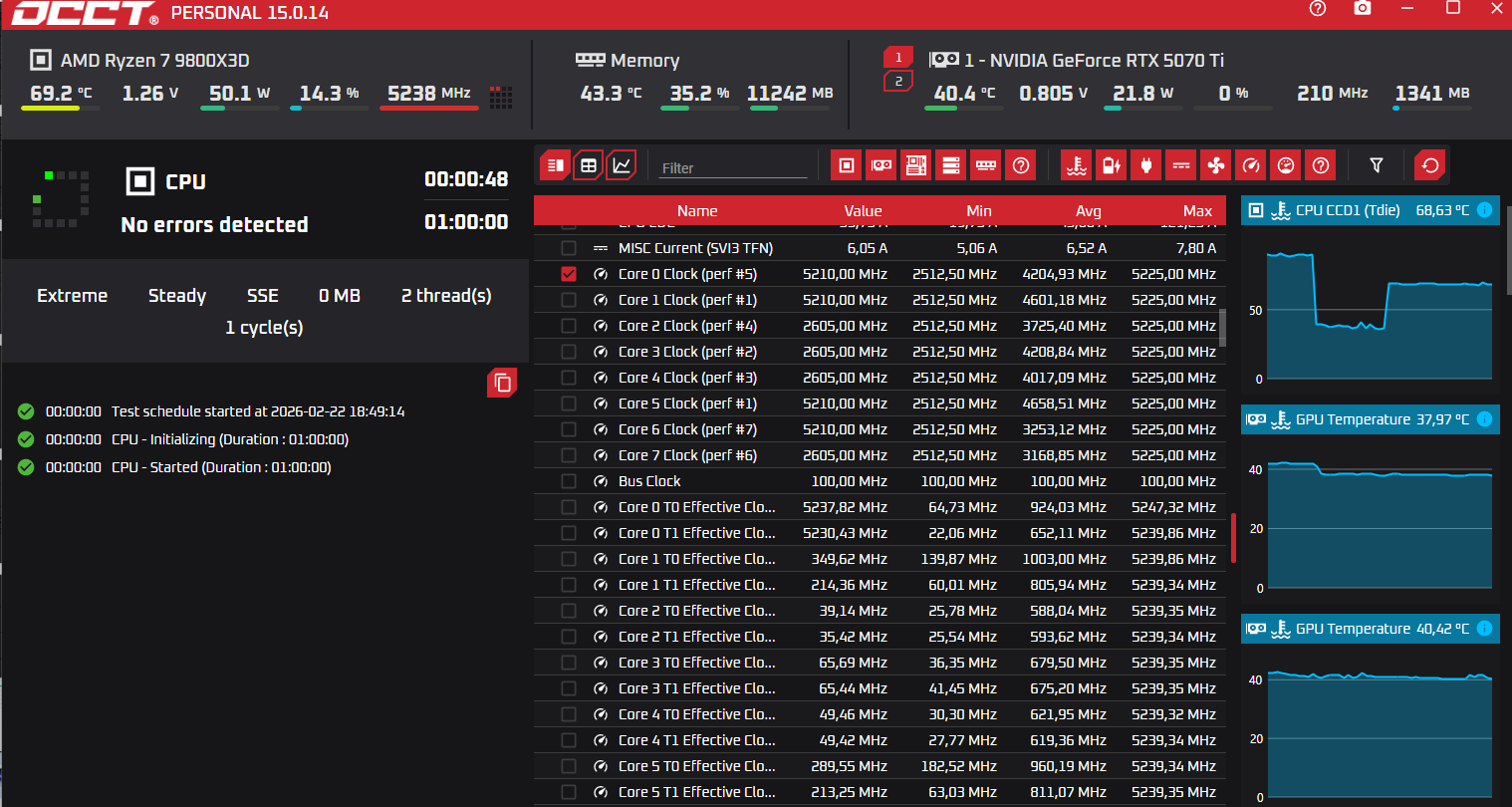Toggle the speedometer clock sensor filter icon
Viewport: 1512px width, 807px height.
[1251, 165]
